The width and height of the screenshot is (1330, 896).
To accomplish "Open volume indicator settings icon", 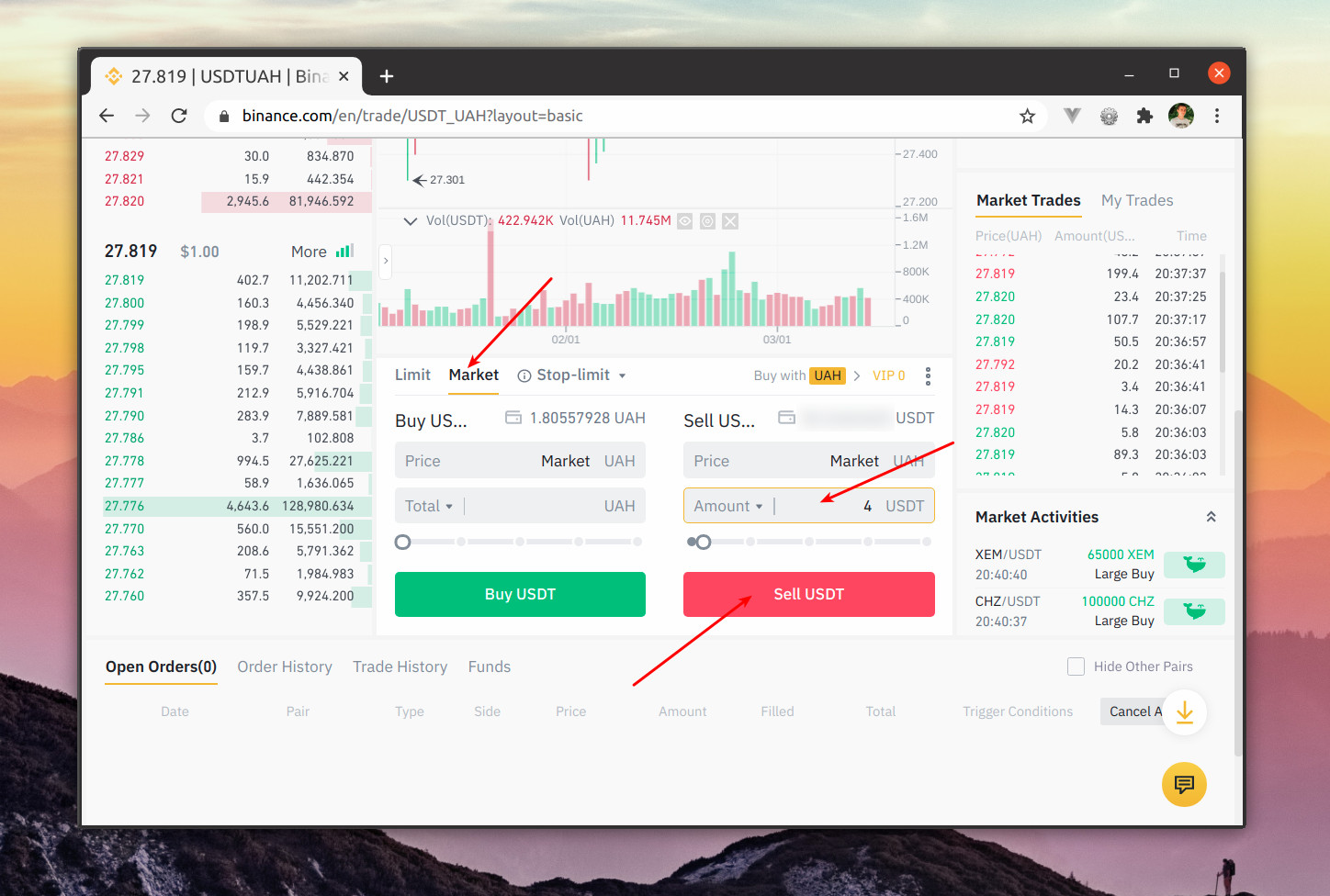I will [707, 221].
